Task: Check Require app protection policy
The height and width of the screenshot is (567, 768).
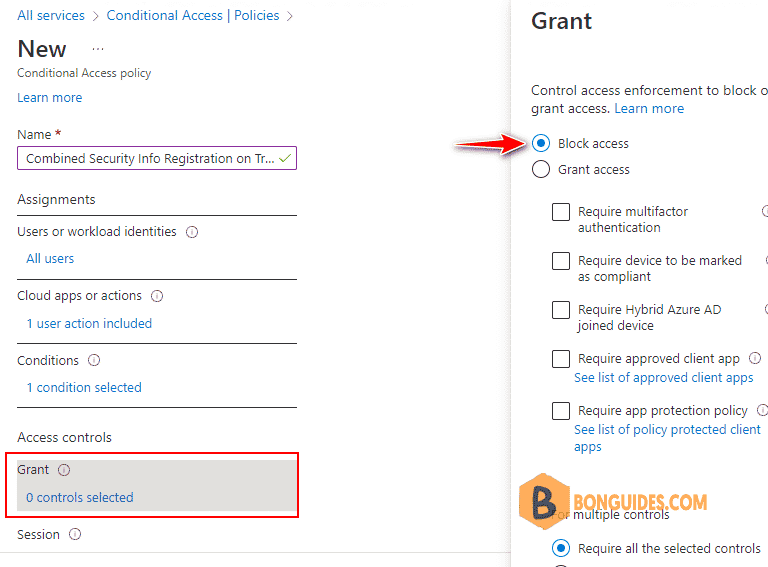Action: 561,411
